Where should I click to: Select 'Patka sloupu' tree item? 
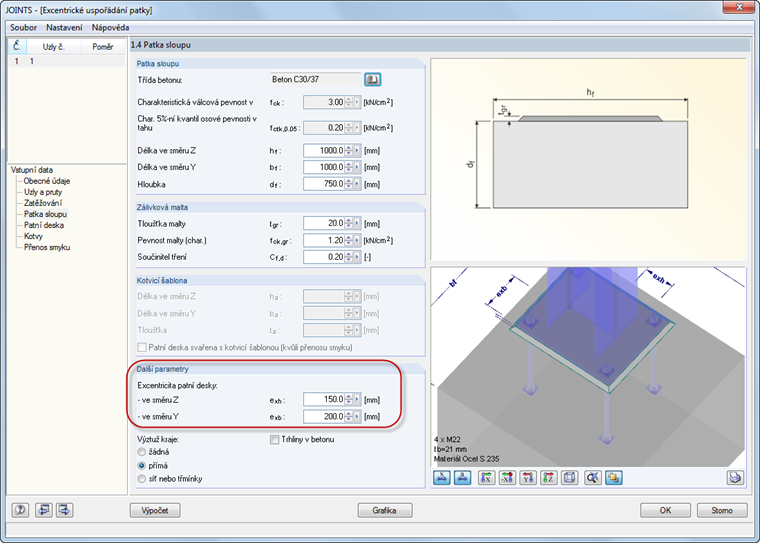[46, 214]
